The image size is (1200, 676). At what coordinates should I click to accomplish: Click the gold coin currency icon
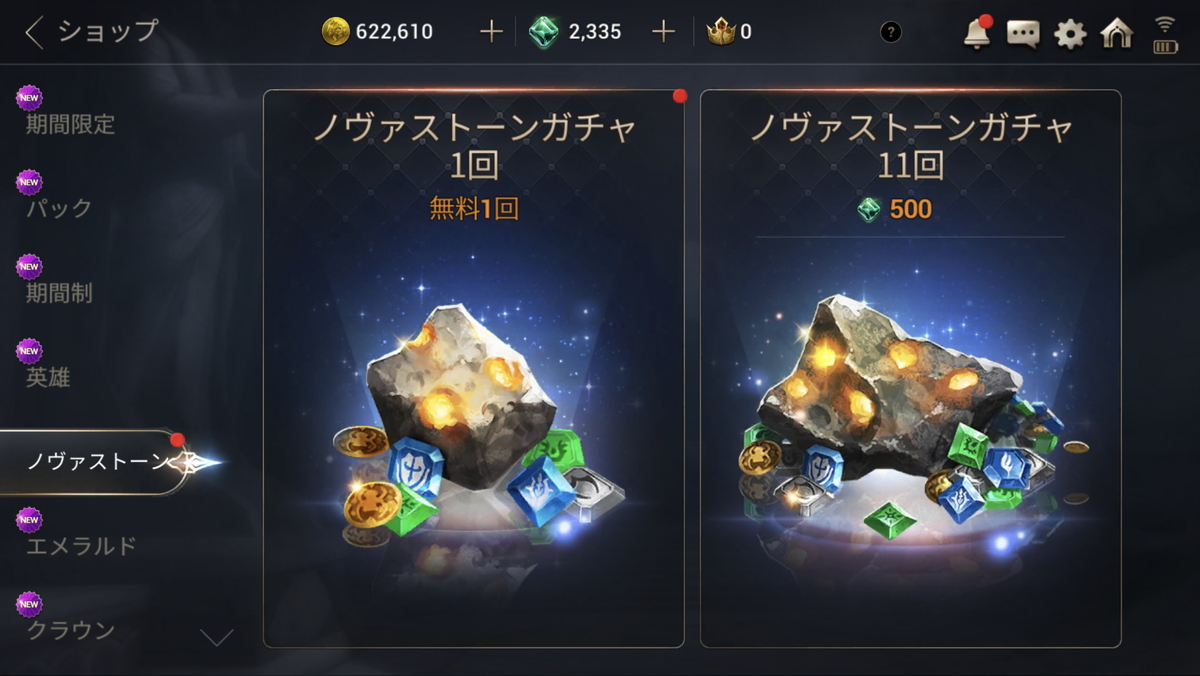336,32
